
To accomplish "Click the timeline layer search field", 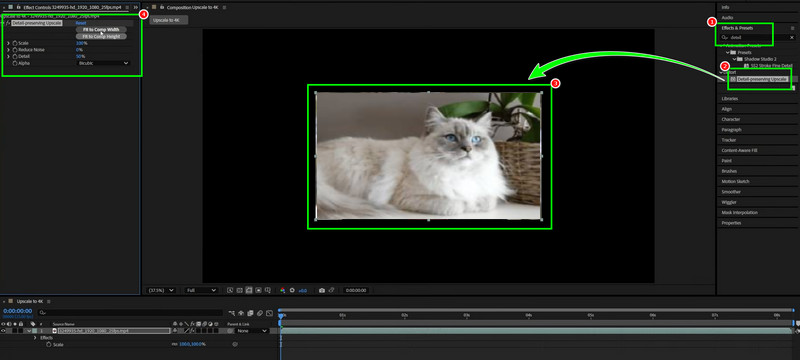I will click(131, 313).
